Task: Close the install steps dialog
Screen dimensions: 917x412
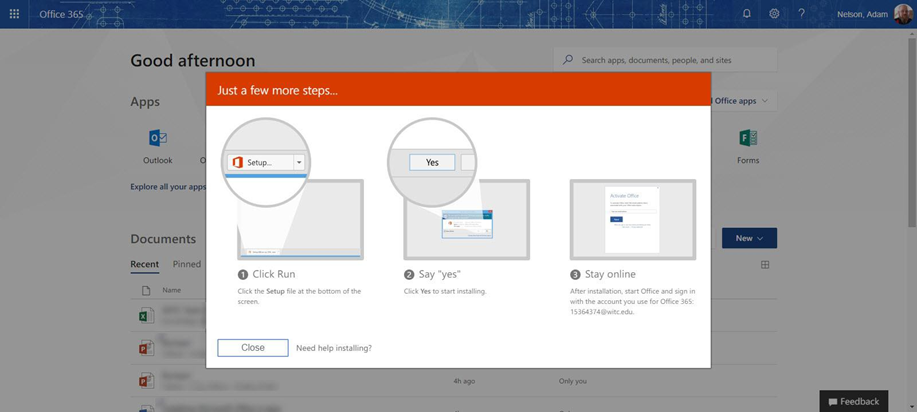Action: pyautogui.click(x=253, y=348)
